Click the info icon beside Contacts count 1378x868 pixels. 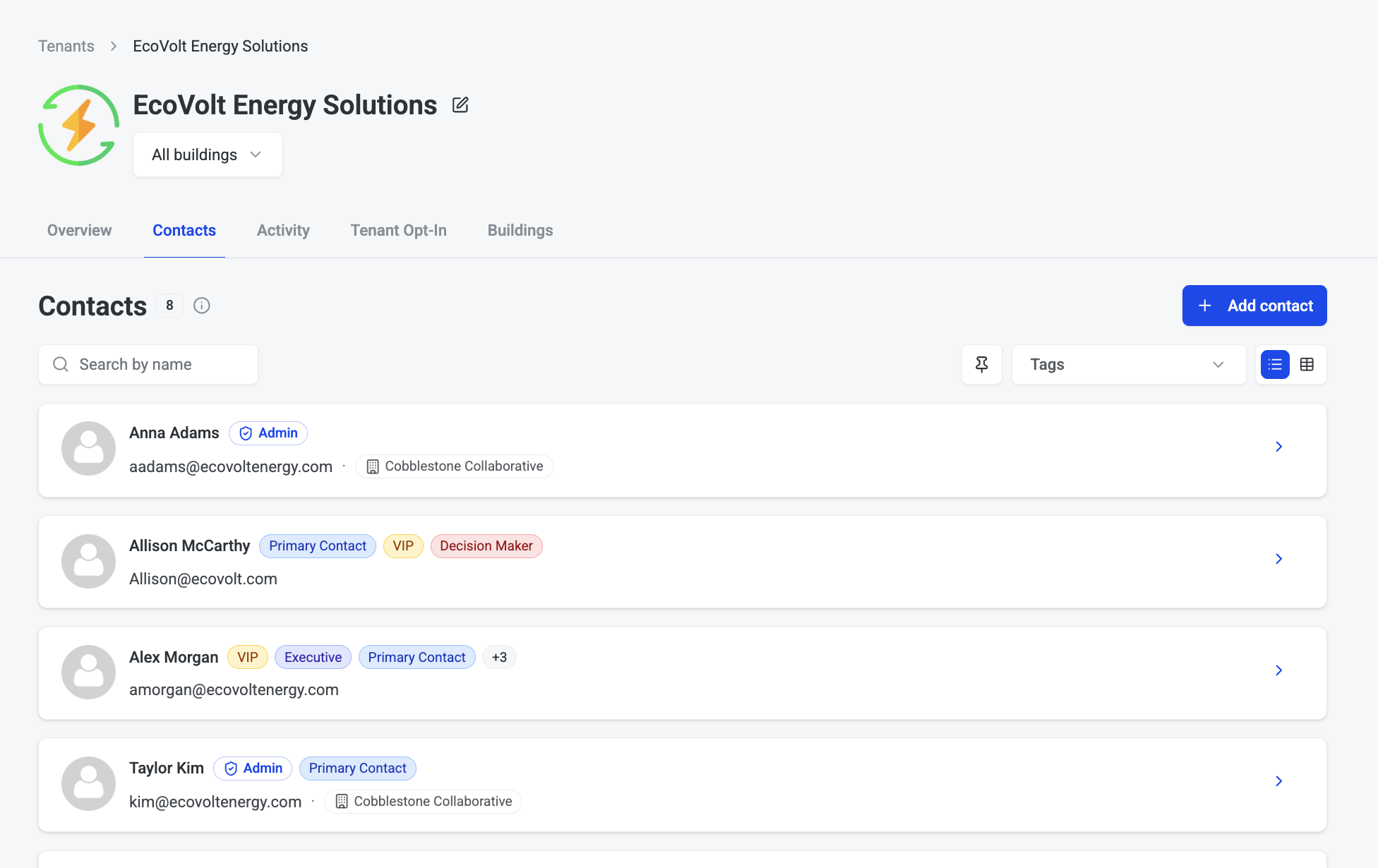[x=202, y=306]
